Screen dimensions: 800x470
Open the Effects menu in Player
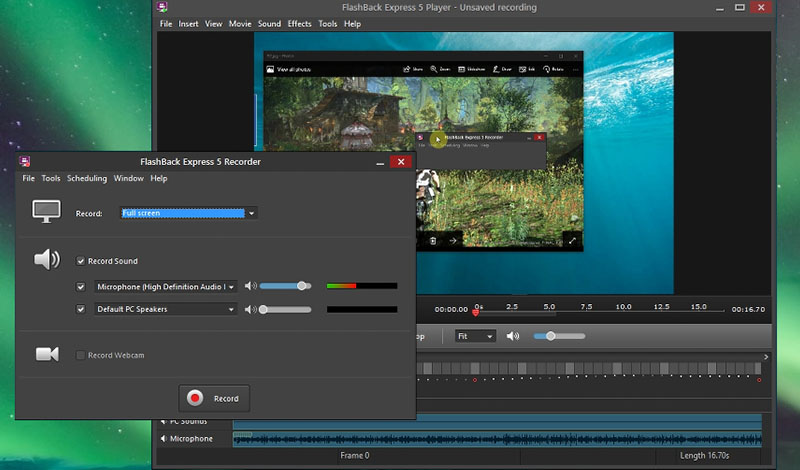[299, 23]
